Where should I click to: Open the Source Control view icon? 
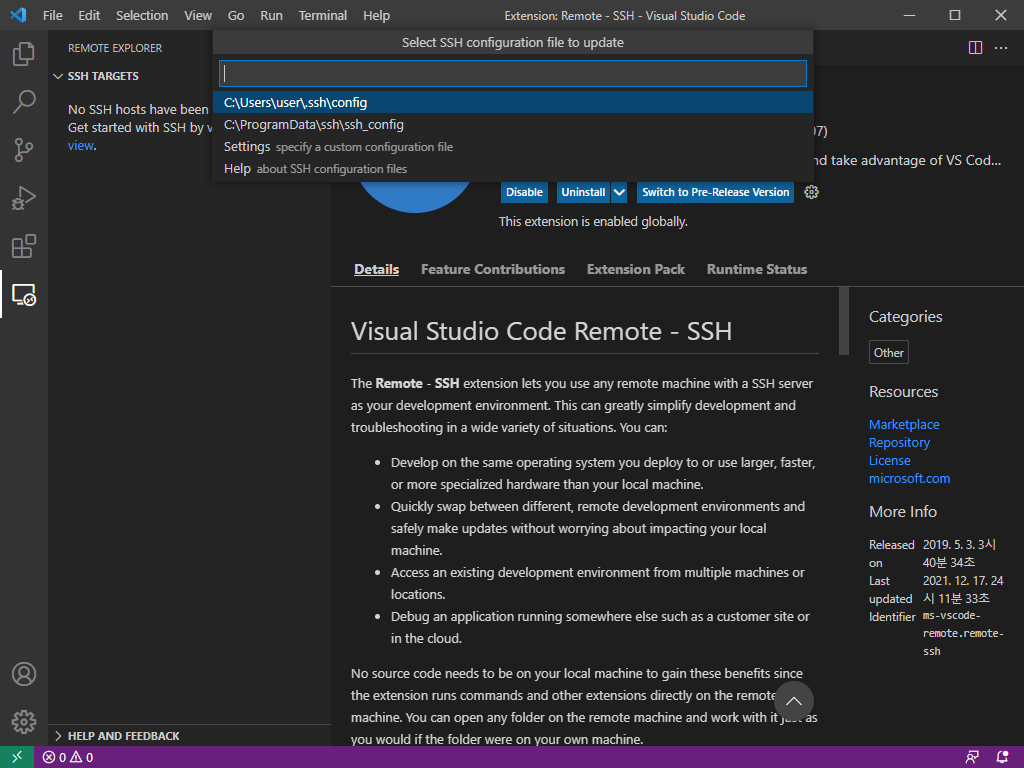coord(24,150)
